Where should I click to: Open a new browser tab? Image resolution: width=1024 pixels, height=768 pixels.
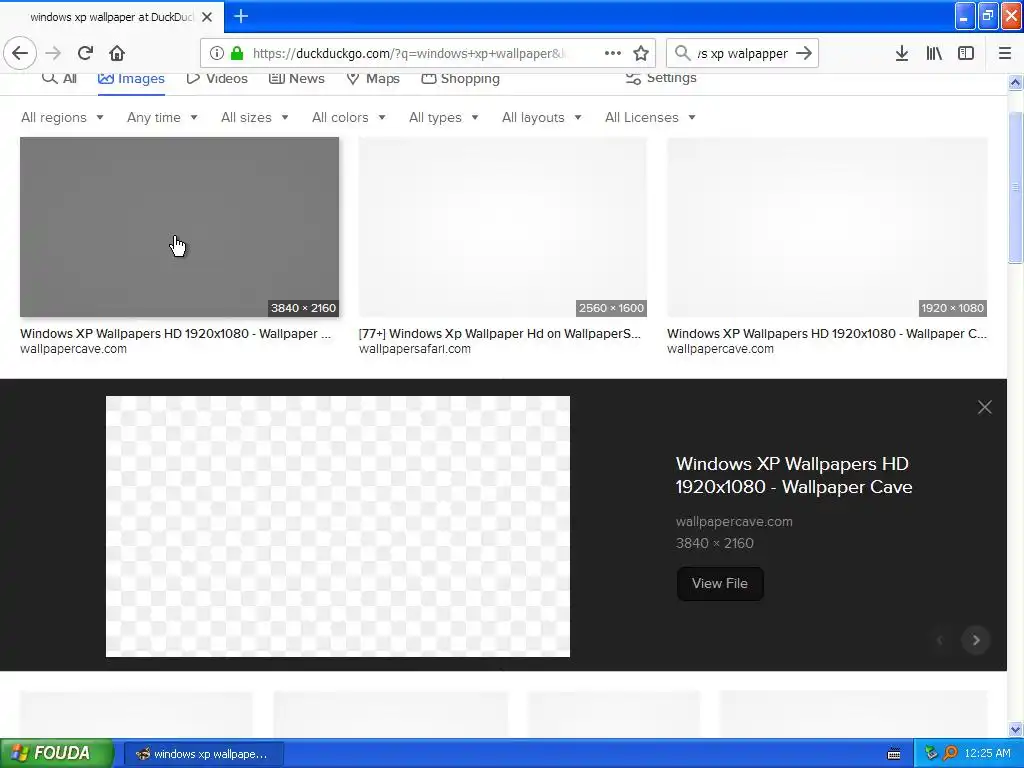pos(241,16)
